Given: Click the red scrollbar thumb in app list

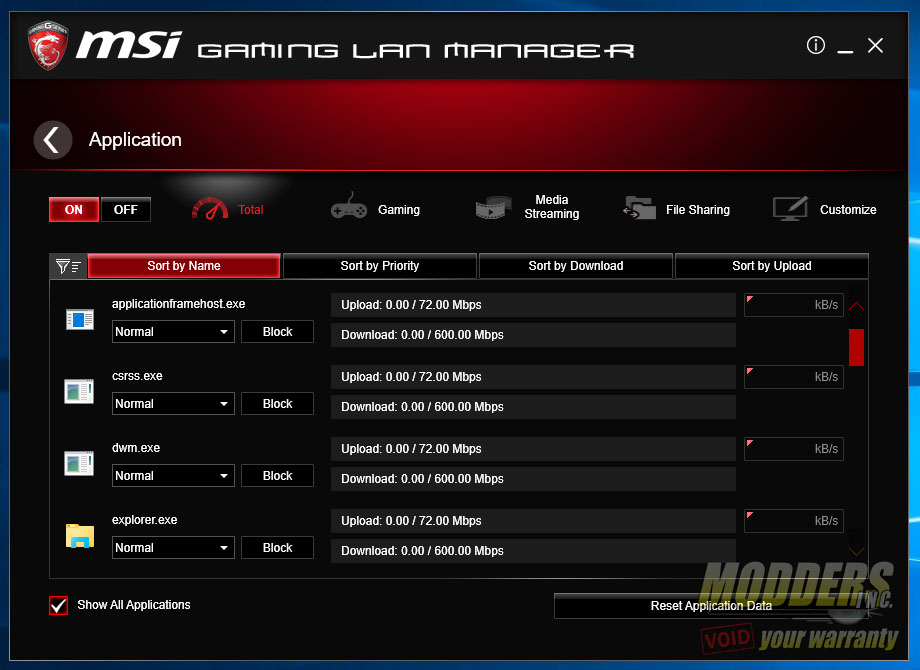Looking at the screenshot, I should click(856, 347).
